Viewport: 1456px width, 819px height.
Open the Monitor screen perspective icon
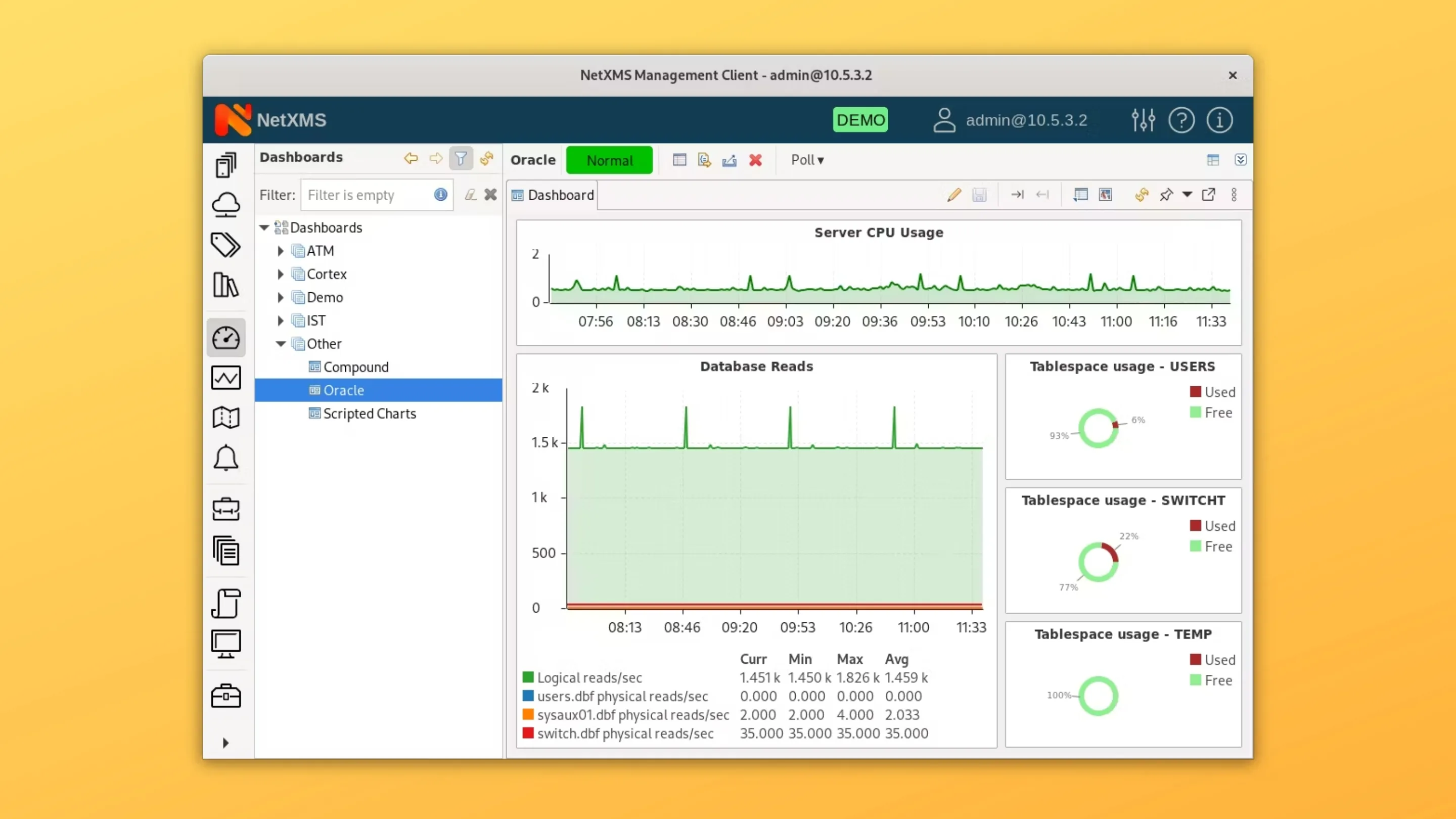(x=226, y=644)
